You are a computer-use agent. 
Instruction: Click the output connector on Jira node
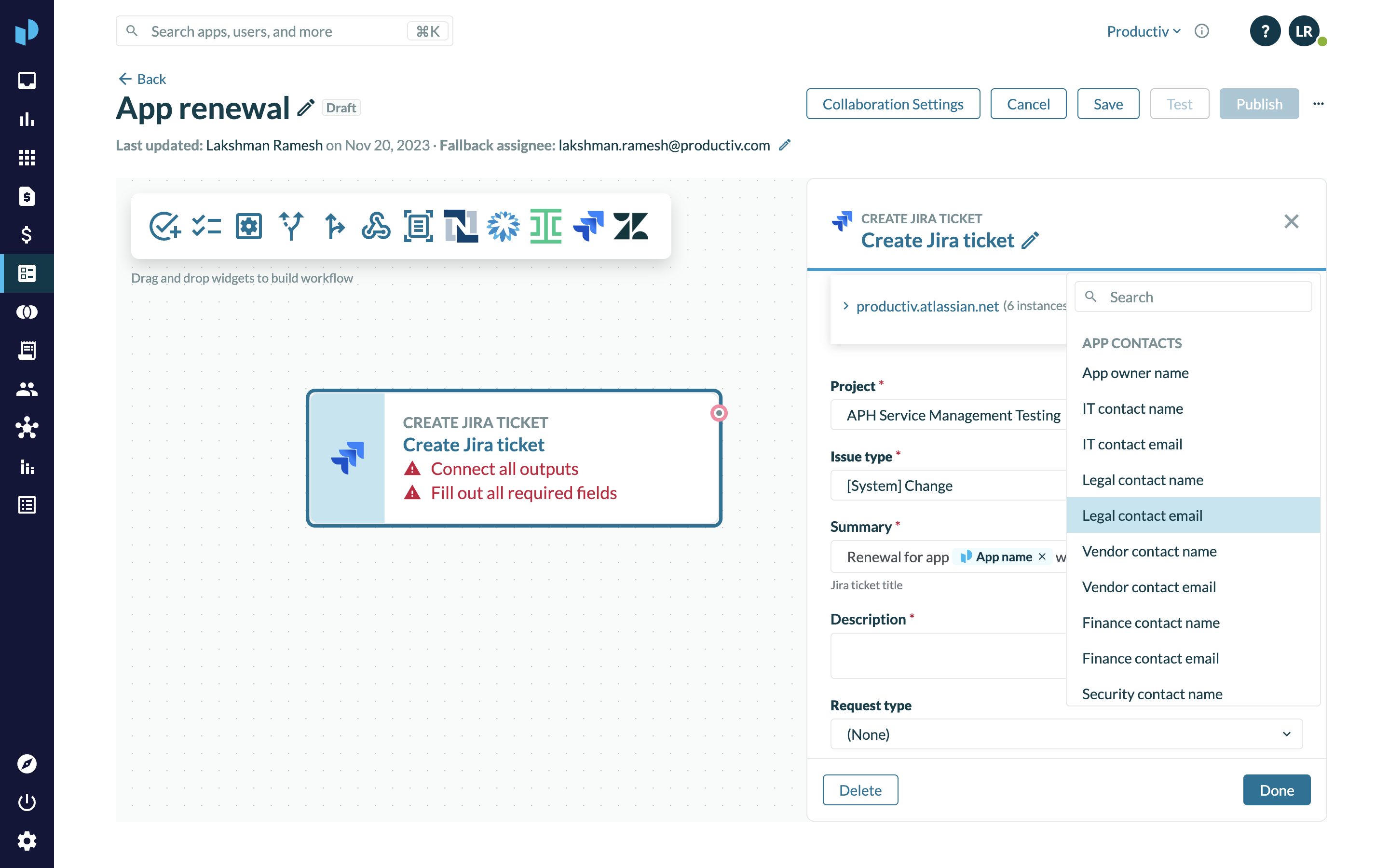pyautogui.click(x=719, y=413)
